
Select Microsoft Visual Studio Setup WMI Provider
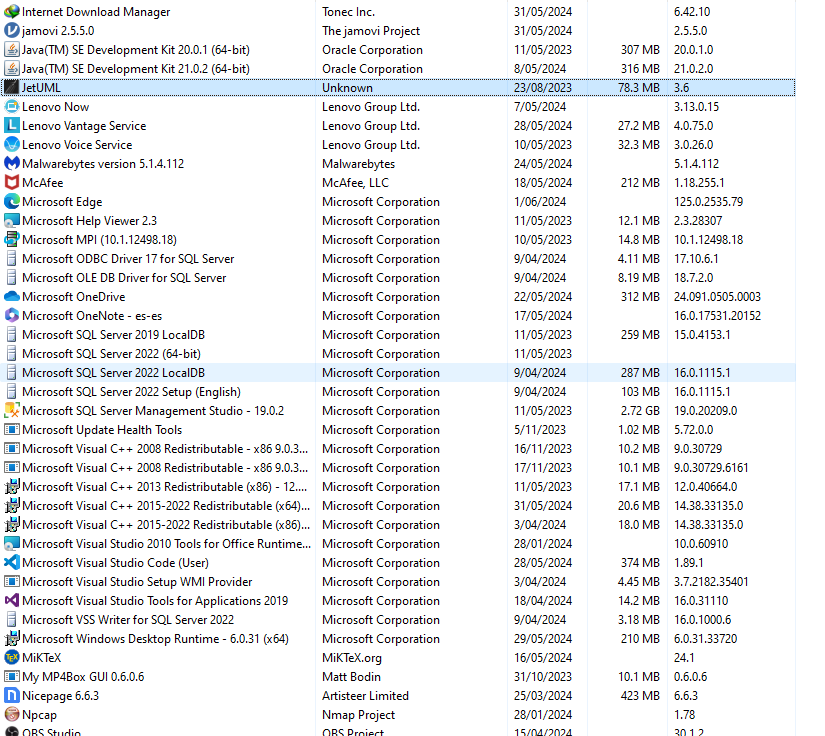[137, 582]
